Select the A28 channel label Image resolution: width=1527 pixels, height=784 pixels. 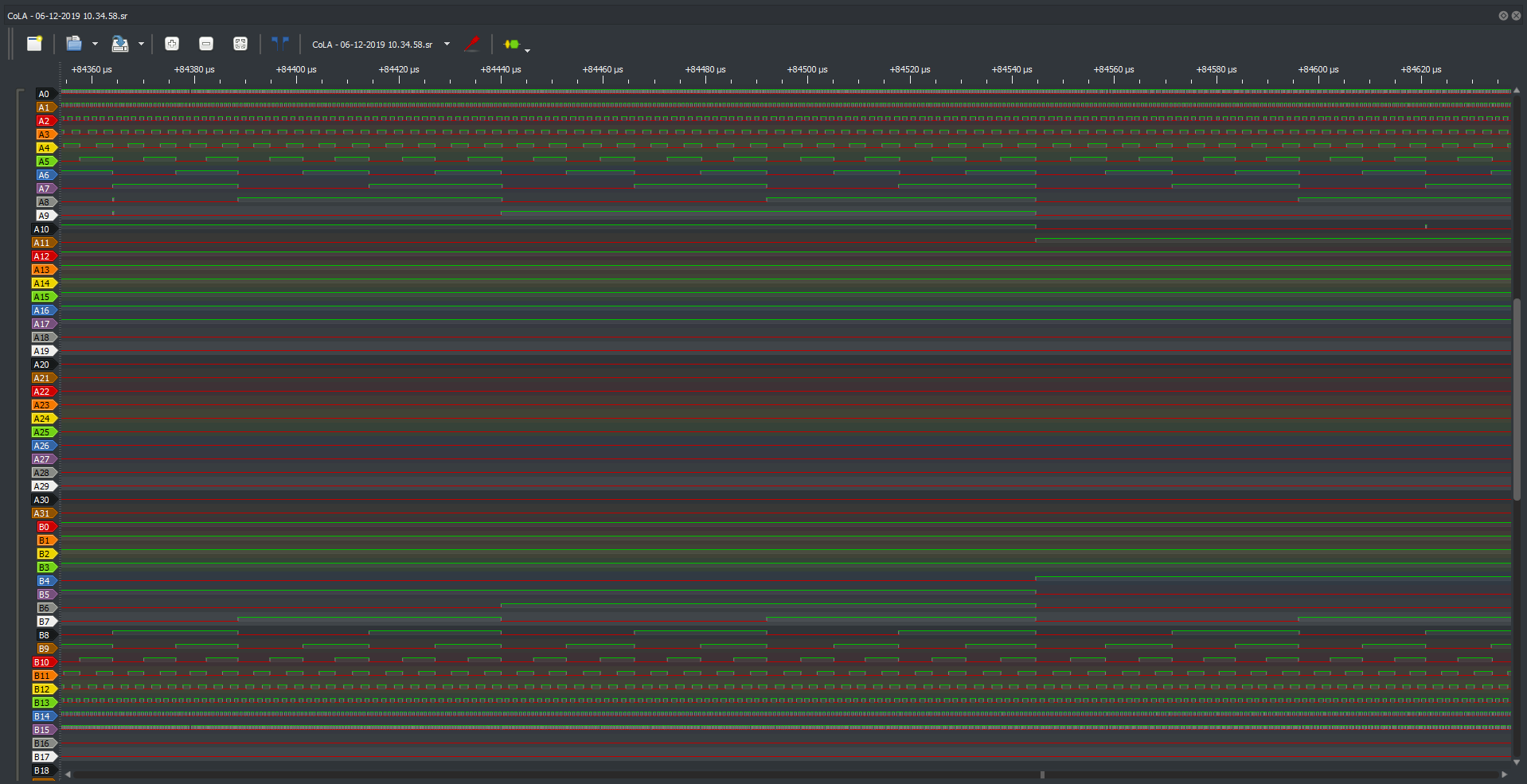pos(44,473)
